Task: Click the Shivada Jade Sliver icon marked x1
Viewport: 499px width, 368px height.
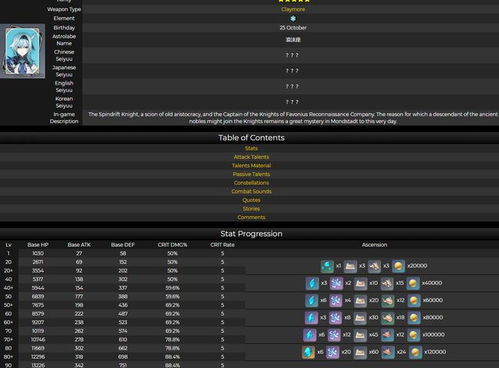Action: [x=327, y=266]
